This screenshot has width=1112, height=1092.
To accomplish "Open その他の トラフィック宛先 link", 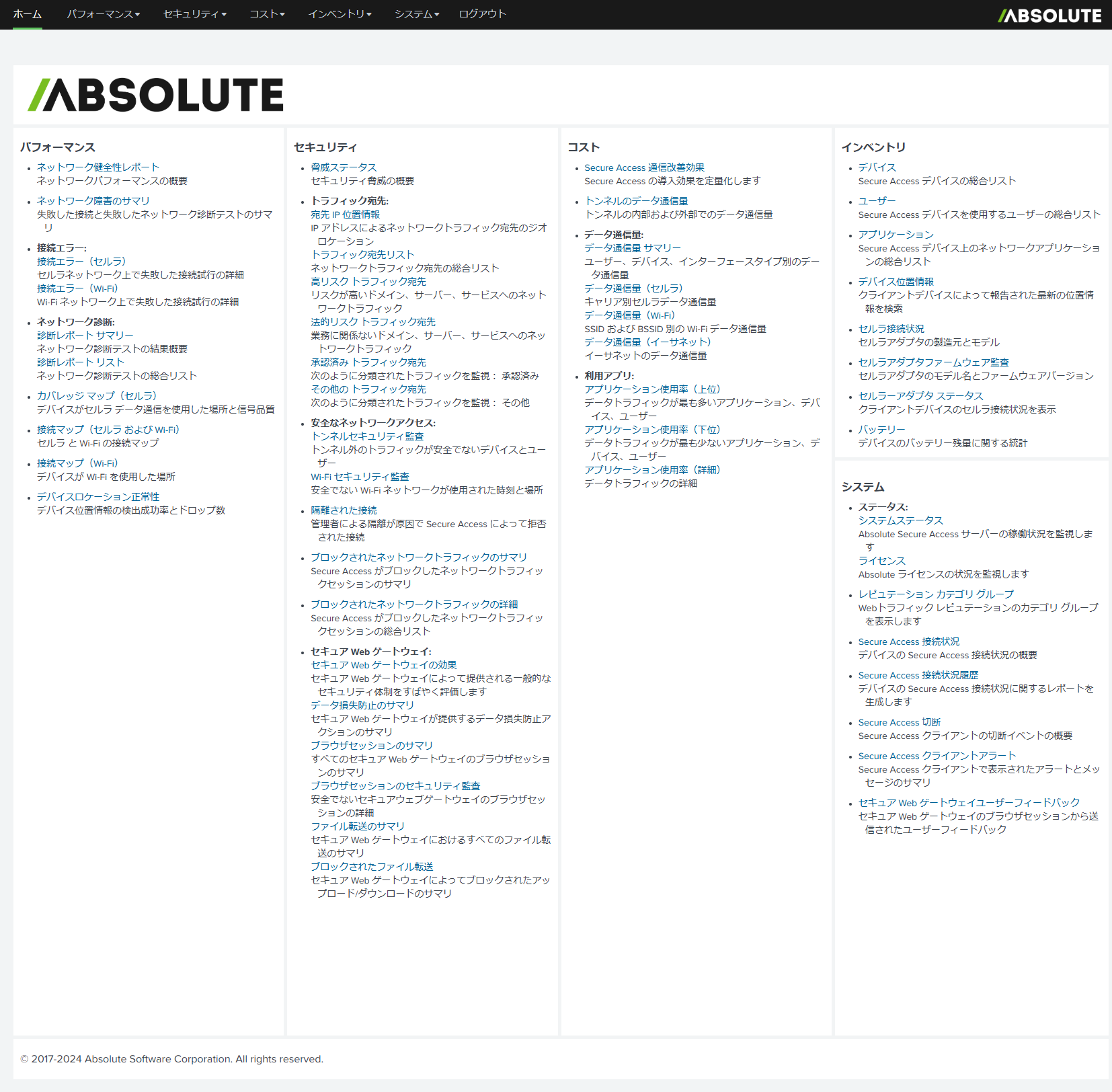I will (x=368, y=389).
